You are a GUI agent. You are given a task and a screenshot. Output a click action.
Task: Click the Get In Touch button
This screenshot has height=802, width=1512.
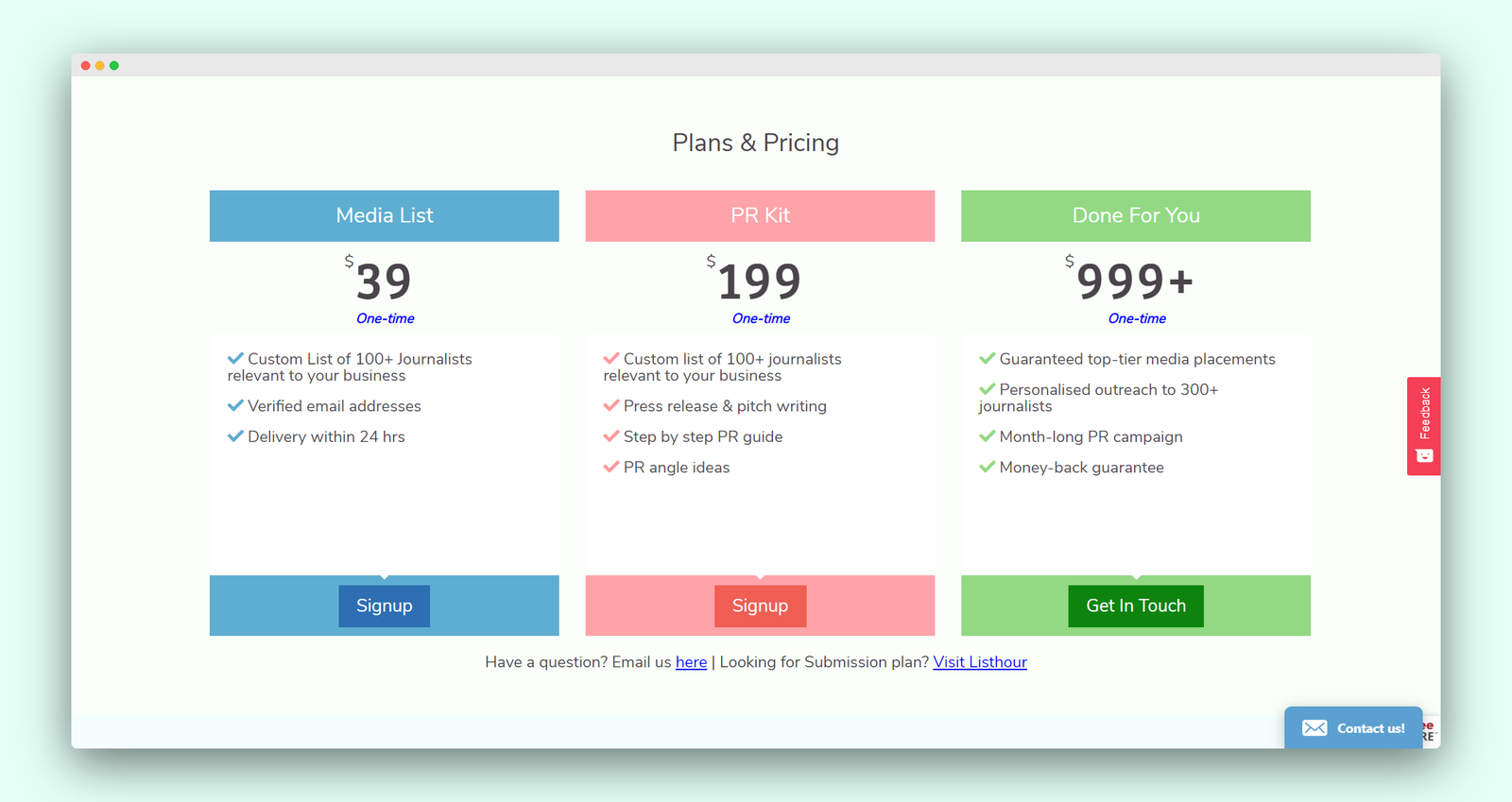click(1136, 606)
